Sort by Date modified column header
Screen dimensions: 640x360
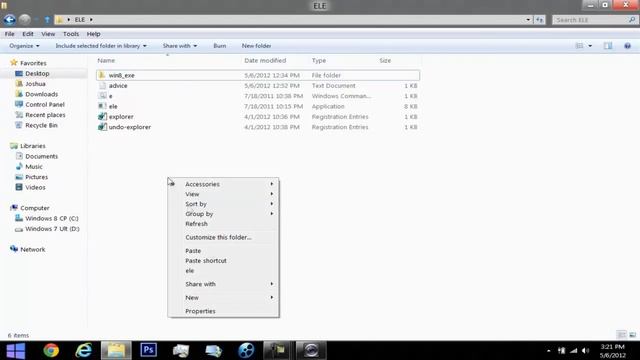(265, 60)
